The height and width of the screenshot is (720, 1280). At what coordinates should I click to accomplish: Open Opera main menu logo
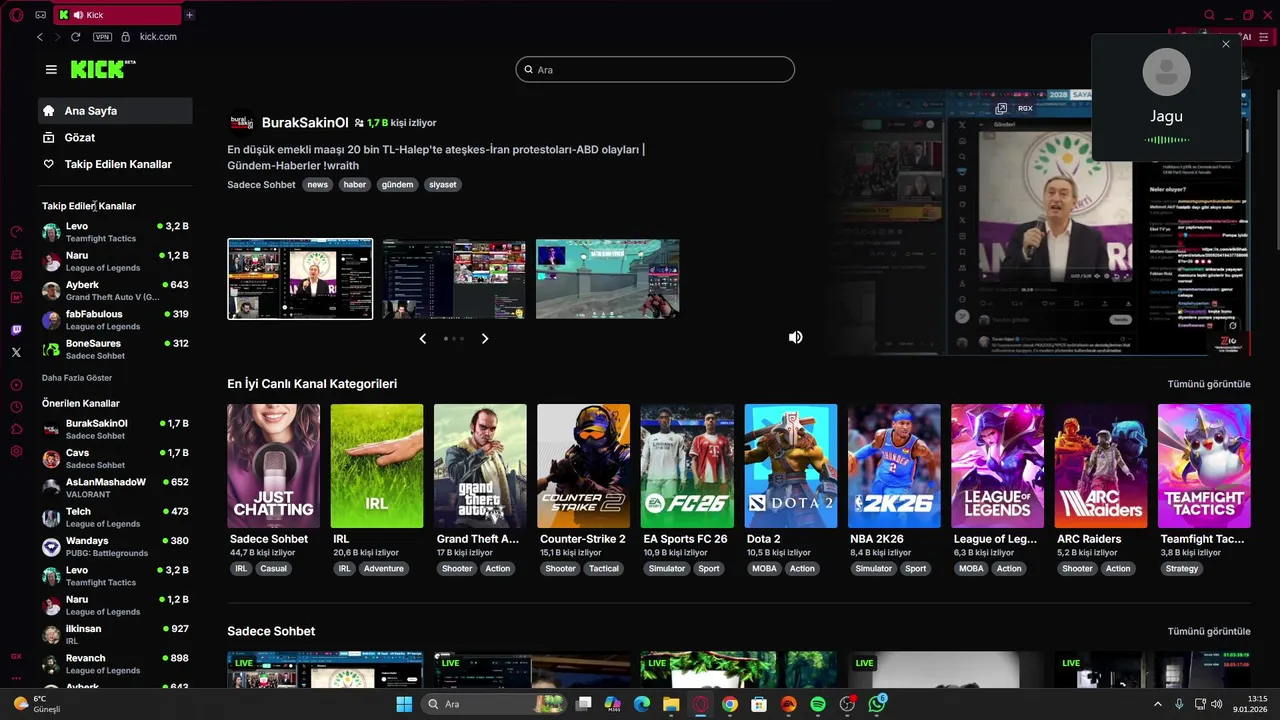16,14
